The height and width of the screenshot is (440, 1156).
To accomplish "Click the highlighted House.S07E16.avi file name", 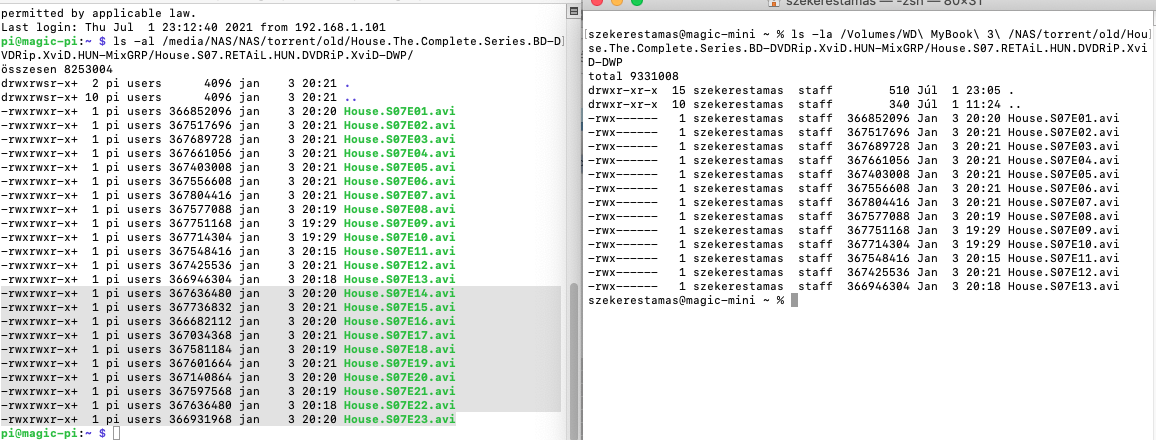I will [x=400, y=321].
